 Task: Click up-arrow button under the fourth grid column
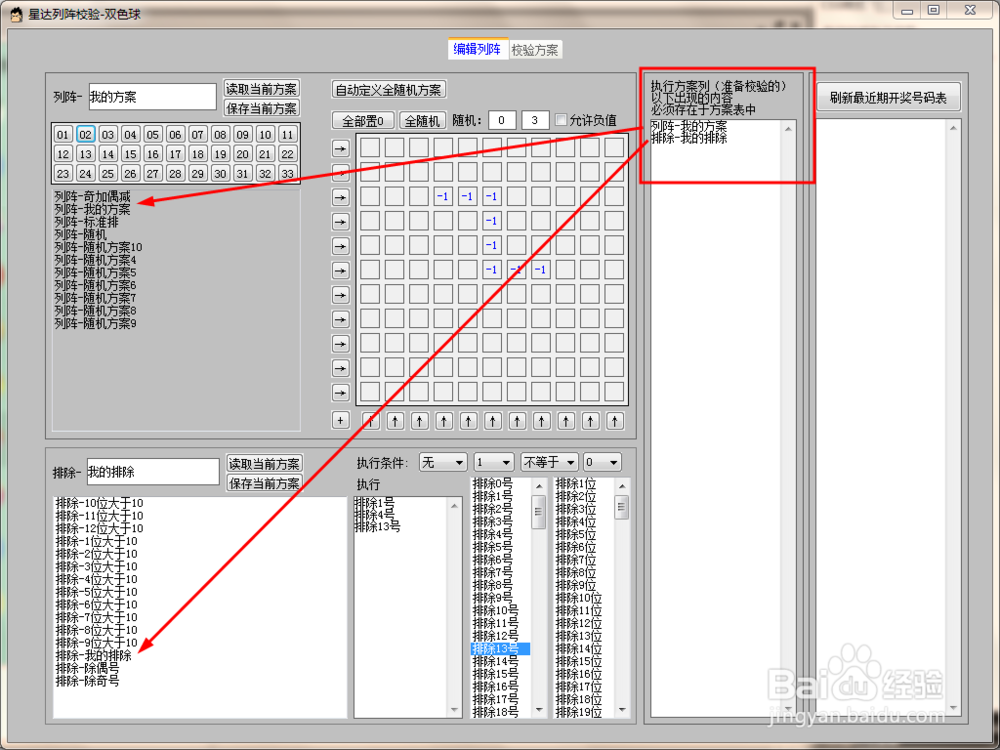445,421
